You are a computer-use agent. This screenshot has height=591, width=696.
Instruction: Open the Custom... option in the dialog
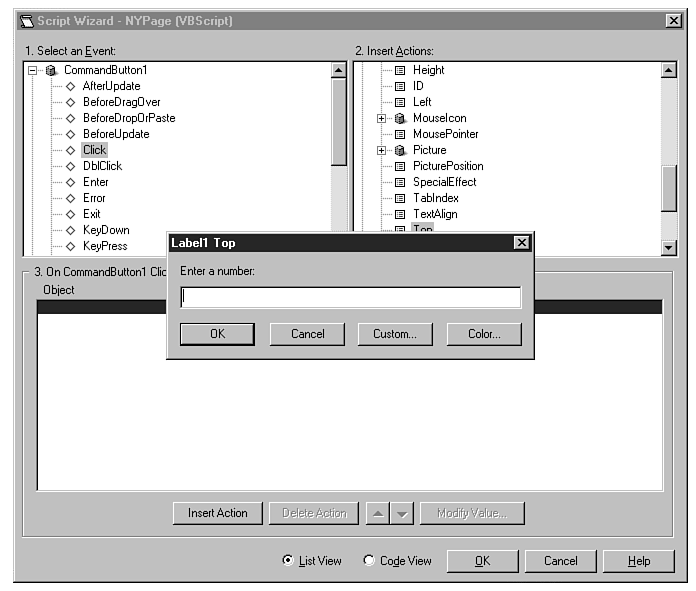click(394, 334)
